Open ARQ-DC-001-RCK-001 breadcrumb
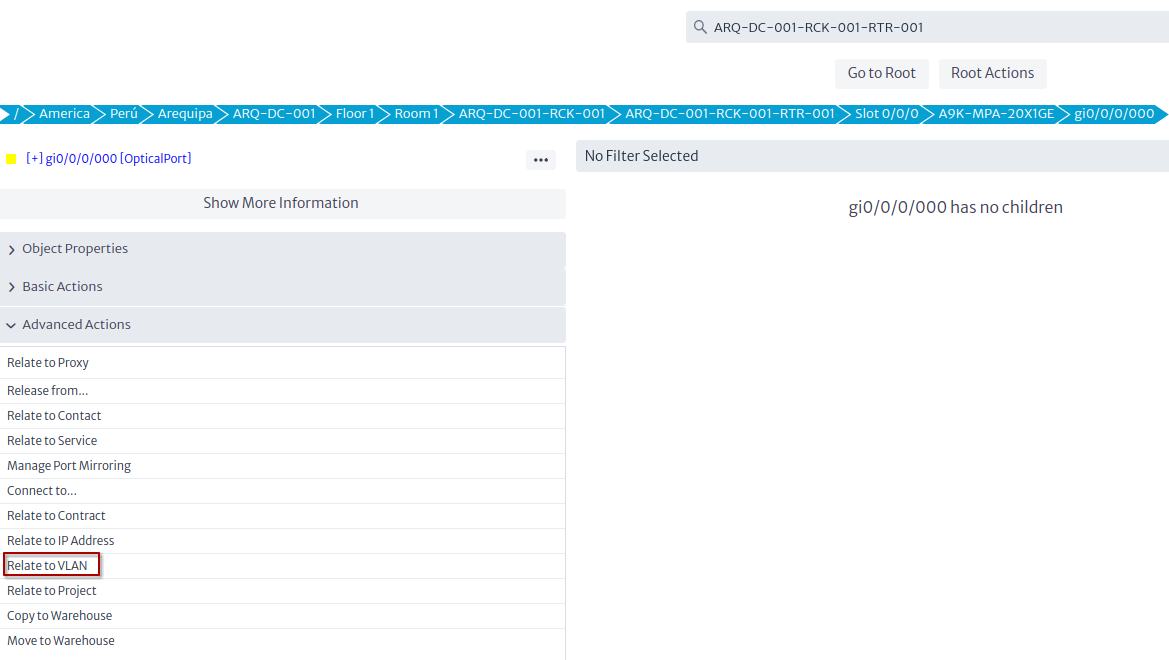This screenshot has width=1169, height=660. pyautogui.click(x=532, y=114)
